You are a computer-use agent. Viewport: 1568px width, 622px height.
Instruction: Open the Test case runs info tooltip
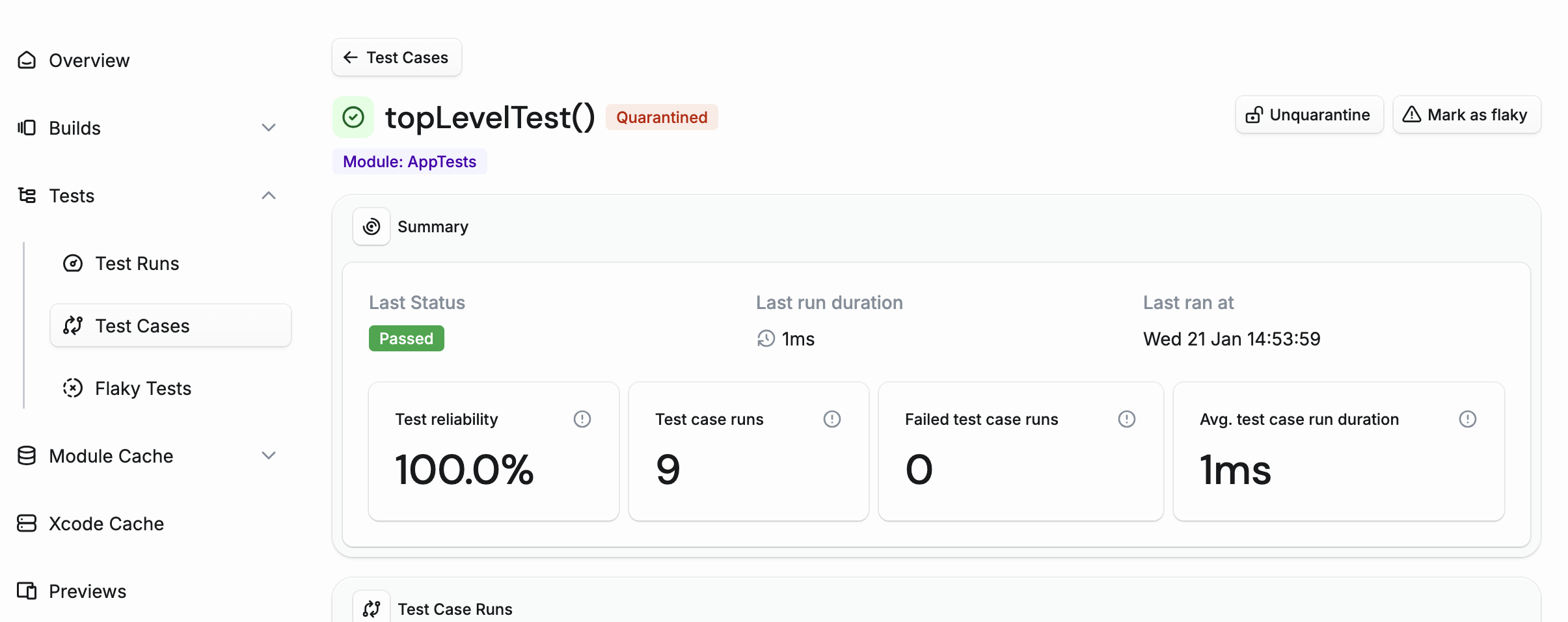(x=832, y=419)
